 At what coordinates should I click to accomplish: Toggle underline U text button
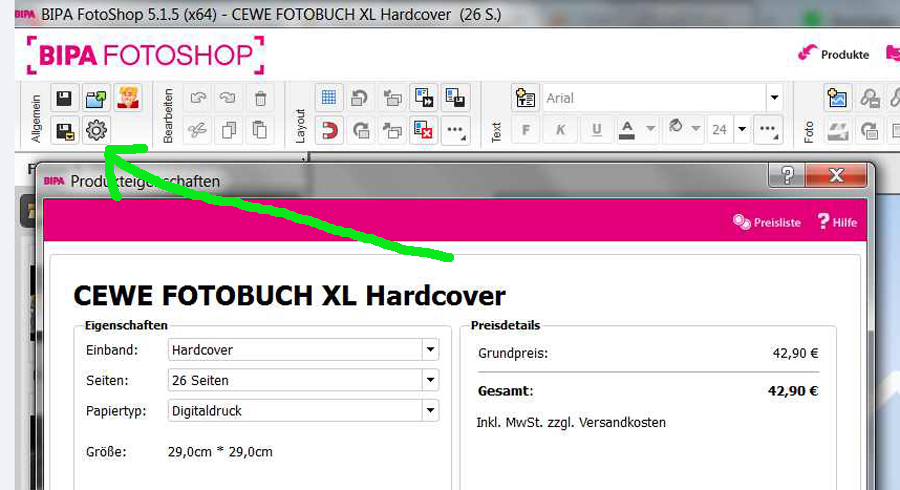[596, 130]
